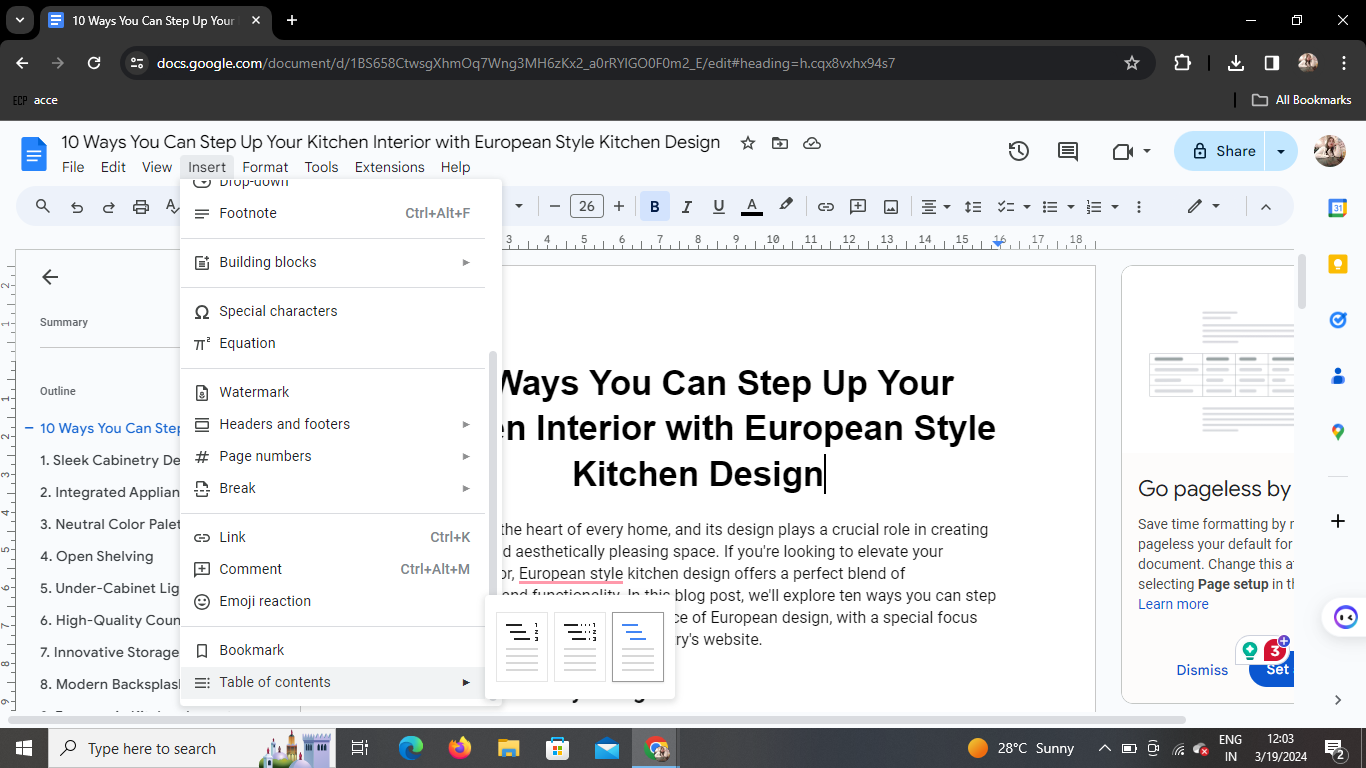Close the outline with back arrow
The width and height of the screenshot is (1366, 768).
50,277
